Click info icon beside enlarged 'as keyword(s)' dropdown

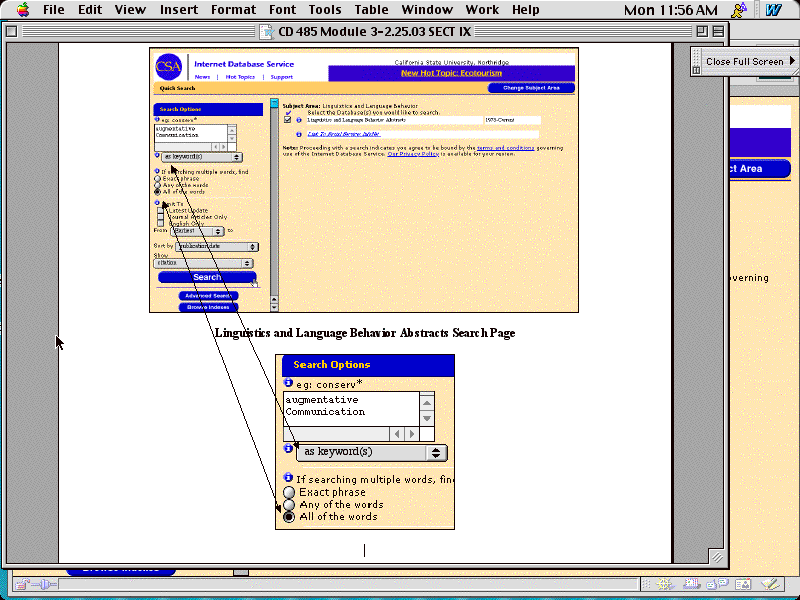coord(288,448)
